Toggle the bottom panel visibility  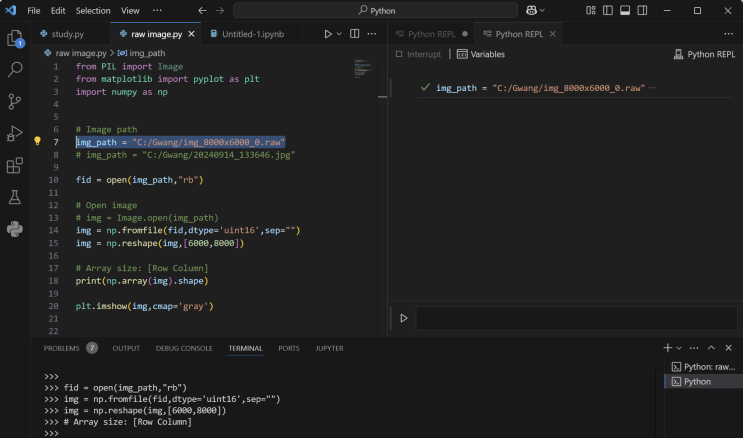pos(626,11)
